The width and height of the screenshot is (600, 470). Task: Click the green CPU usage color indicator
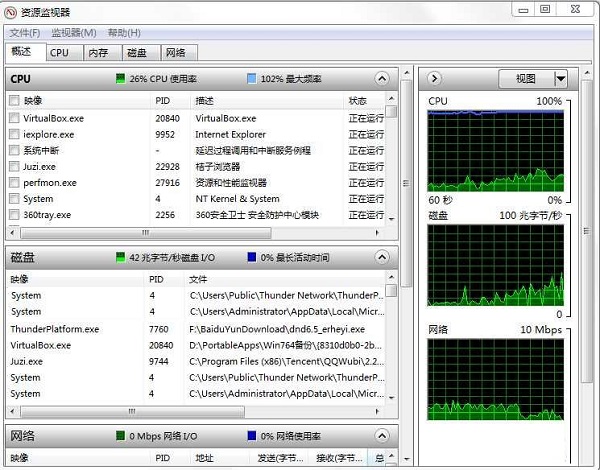[121, 78]
